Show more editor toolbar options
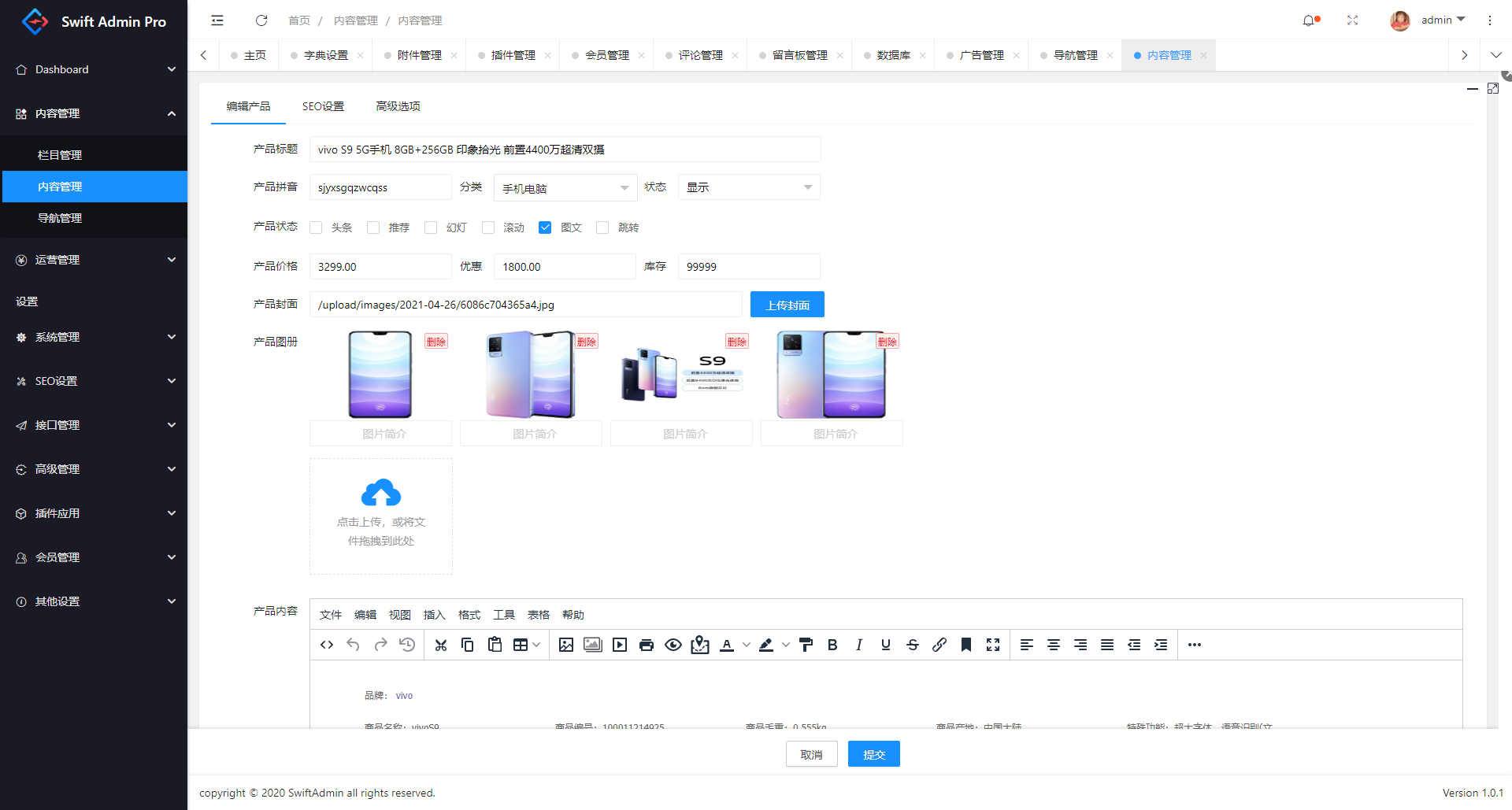The height and width of the screenshot is (810, 1512). (1195, 645)
